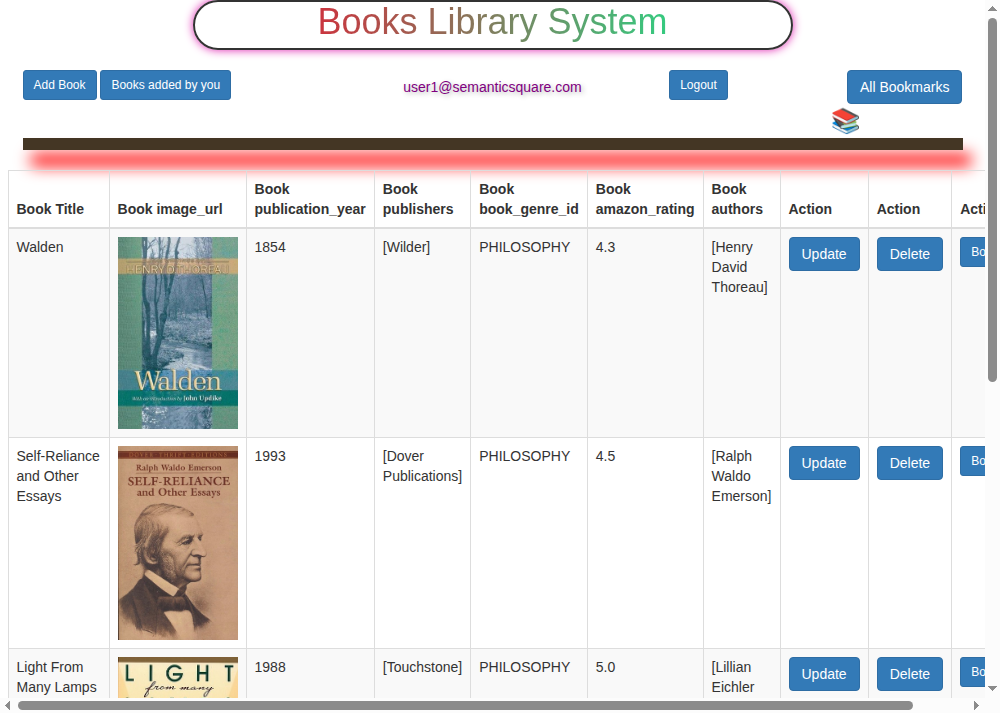Update the Light From Many Lamps entry
Screen dimensions: 1000x713
point(823,674)
